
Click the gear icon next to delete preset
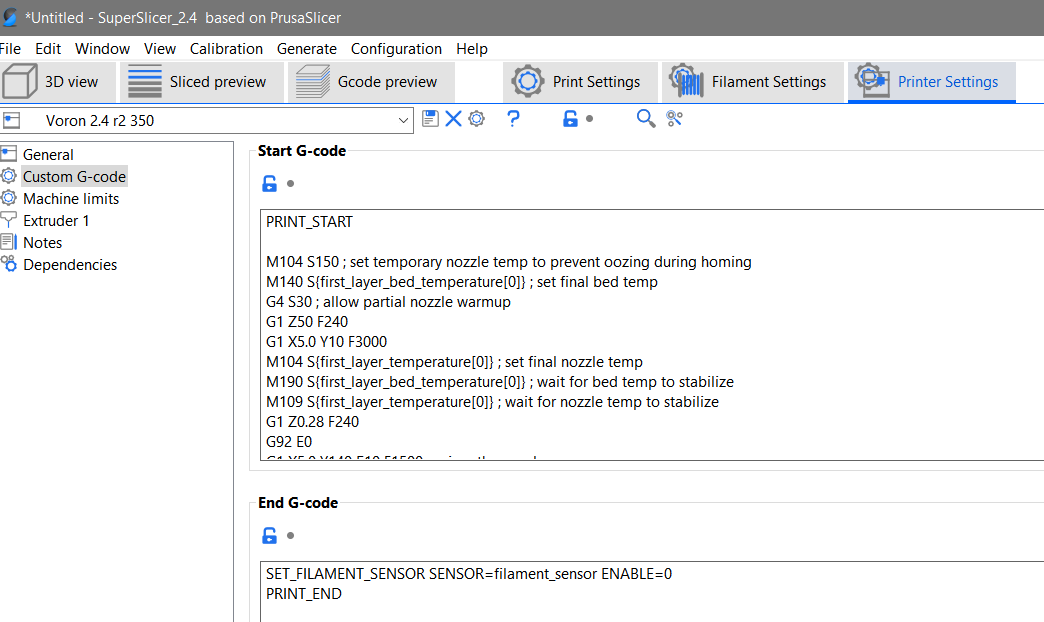coord(476,119)
